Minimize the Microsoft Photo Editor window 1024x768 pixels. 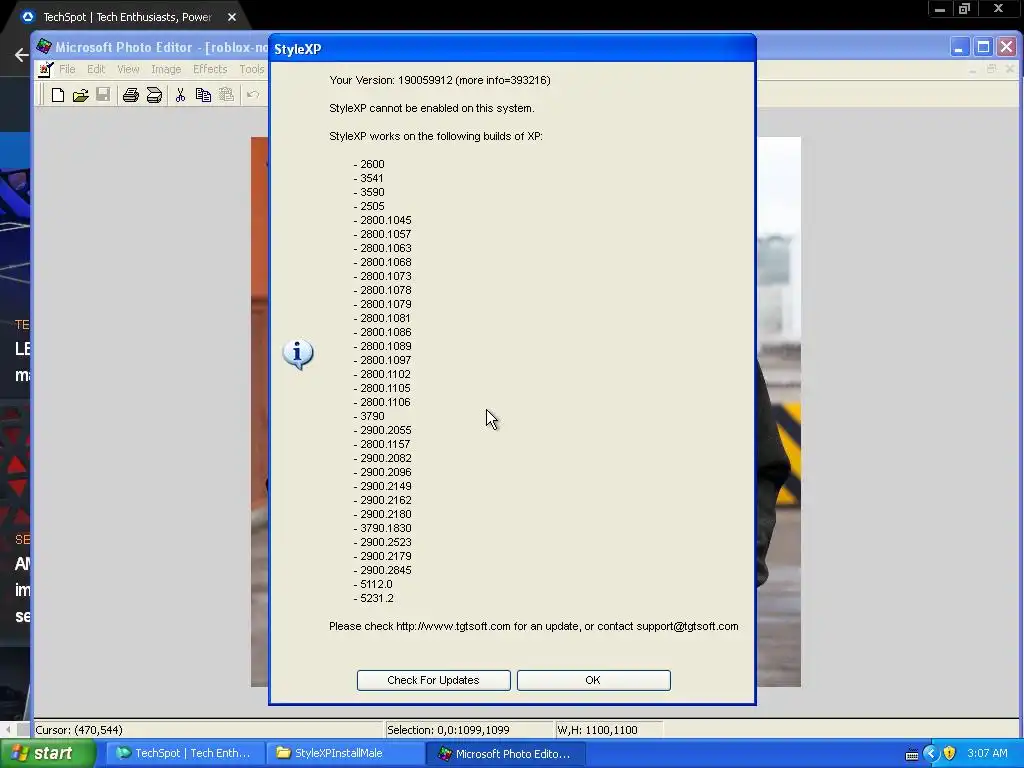coord(959,47)
